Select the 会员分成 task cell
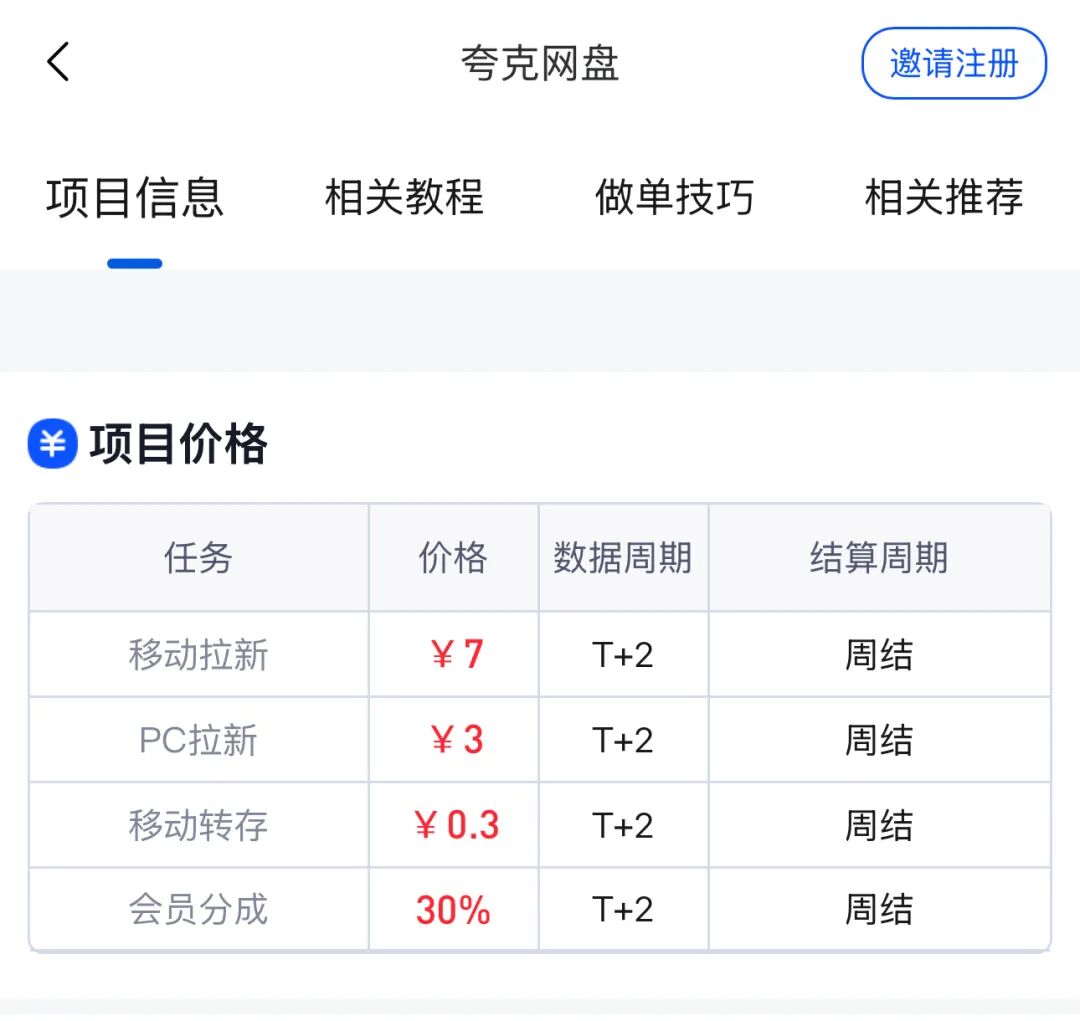 point(198,910)
